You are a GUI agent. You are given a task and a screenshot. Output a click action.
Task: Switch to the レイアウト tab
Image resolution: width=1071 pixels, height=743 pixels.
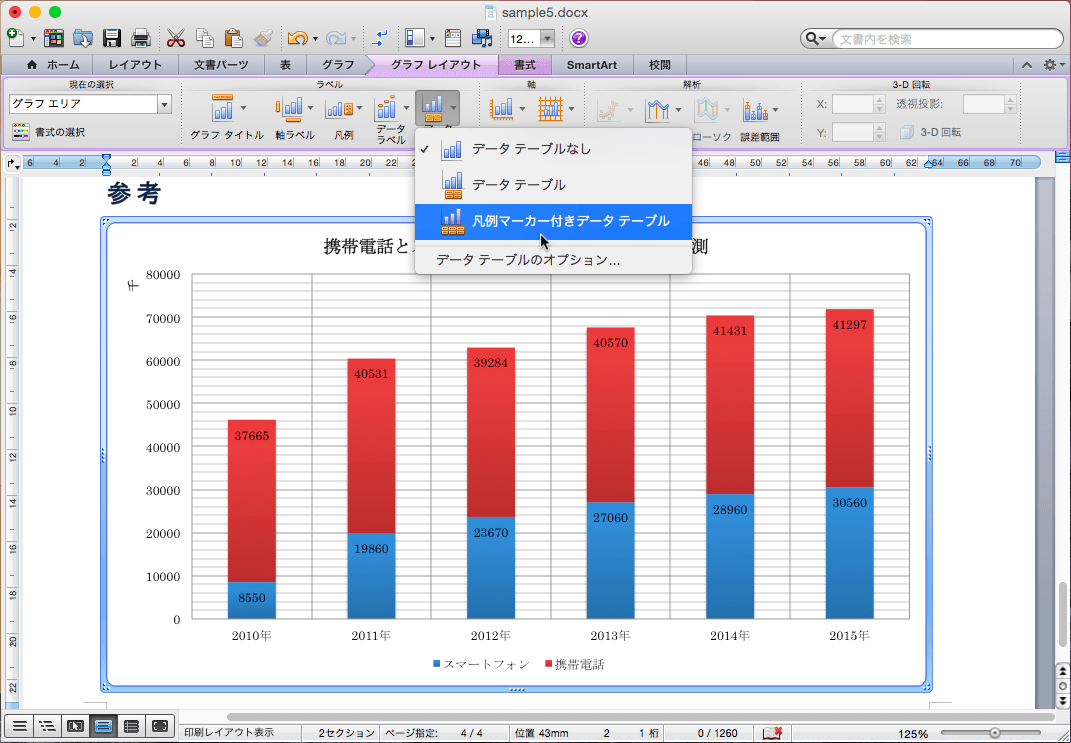tap(135, 65)
